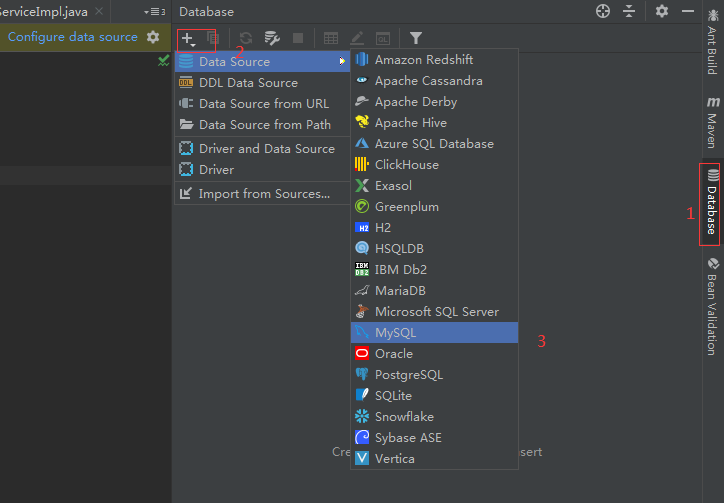The width and height of the screenshot is (724, 503).
Task: Click the plus Add data source button
Action: click(x=188, y=38)
